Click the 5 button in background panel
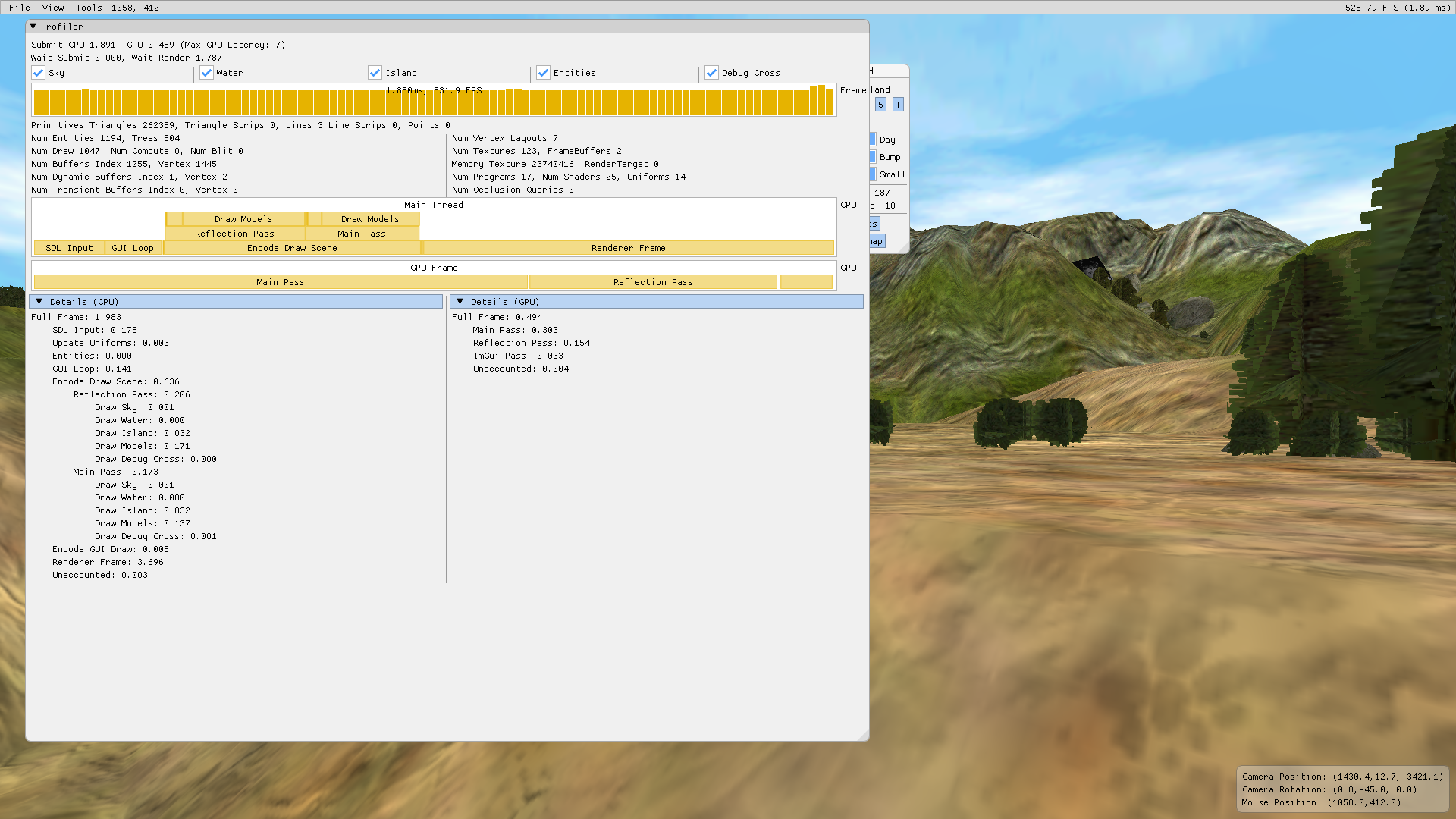Image resolution: width=1456 pixels, height=819 pixels. 880,105
